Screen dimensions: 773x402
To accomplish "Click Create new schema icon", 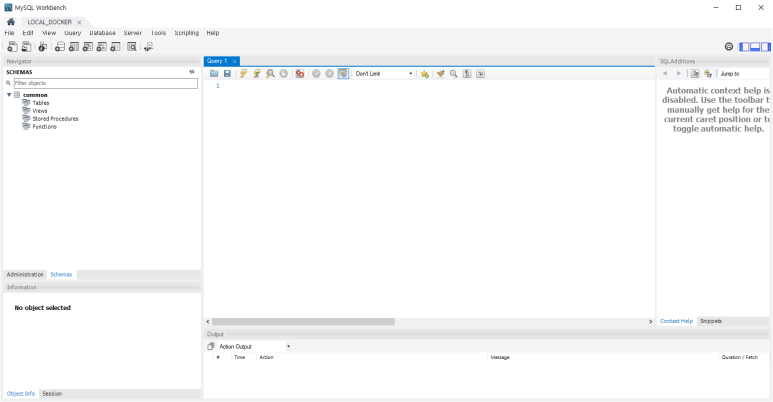I will (x=60, y=47).
